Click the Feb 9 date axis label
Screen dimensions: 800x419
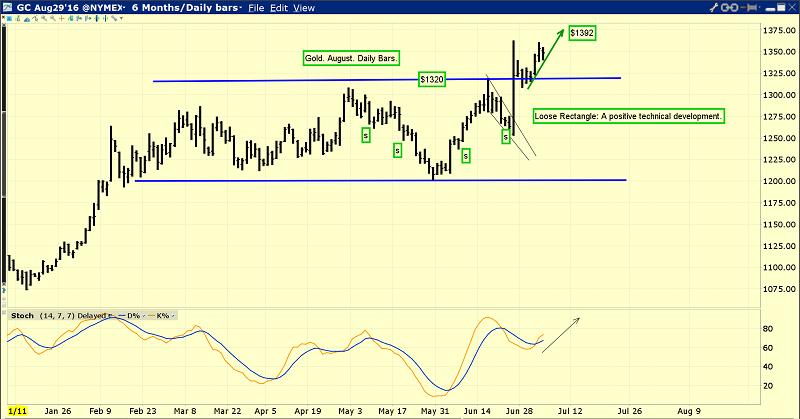100,411
